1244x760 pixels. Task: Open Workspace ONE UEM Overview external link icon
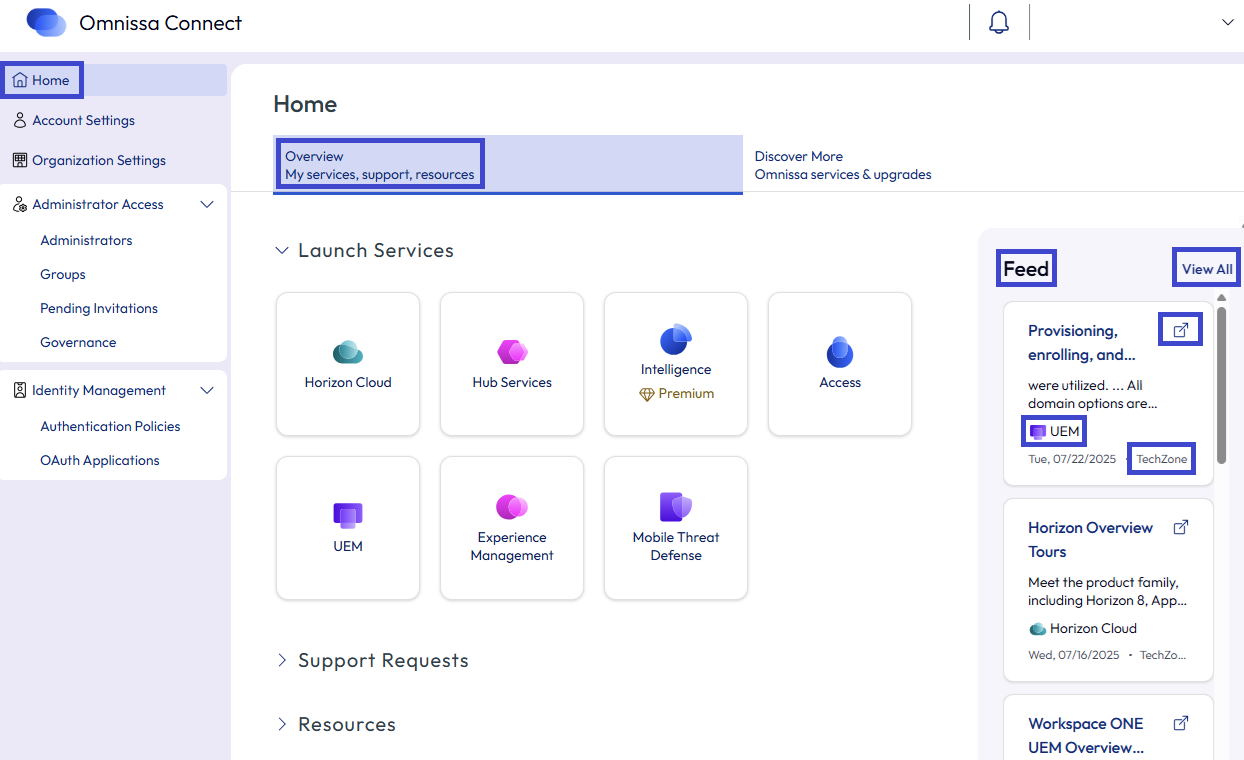click(1181, 722)
